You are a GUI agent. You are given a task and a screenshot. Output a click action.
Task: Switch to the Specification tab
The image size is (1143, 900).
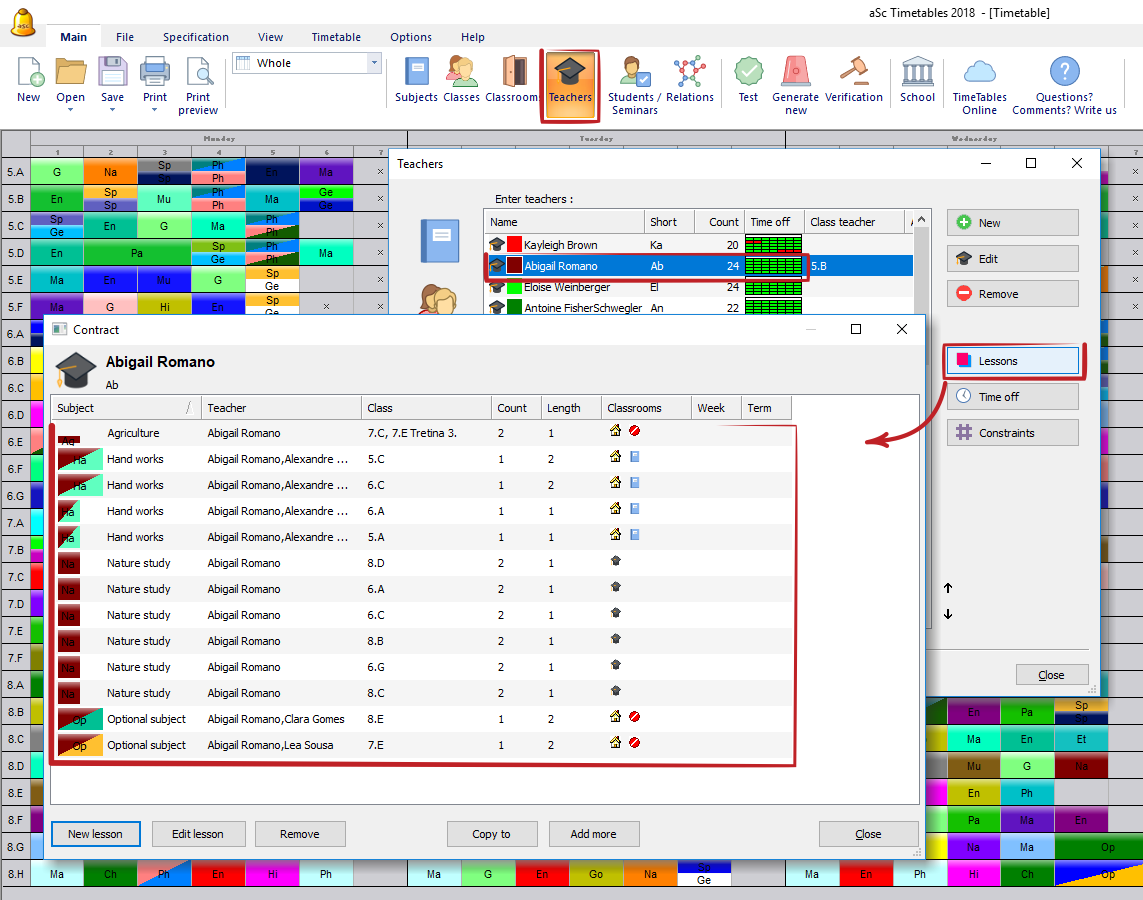click(x=196, y=37)
